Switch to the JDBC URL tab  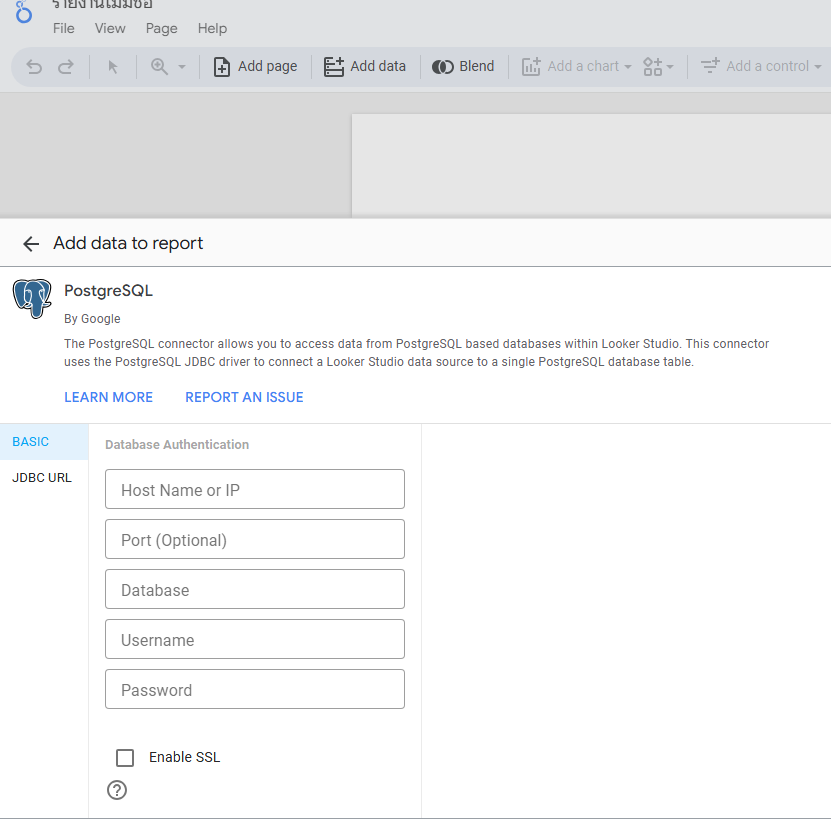coord(42,478)
